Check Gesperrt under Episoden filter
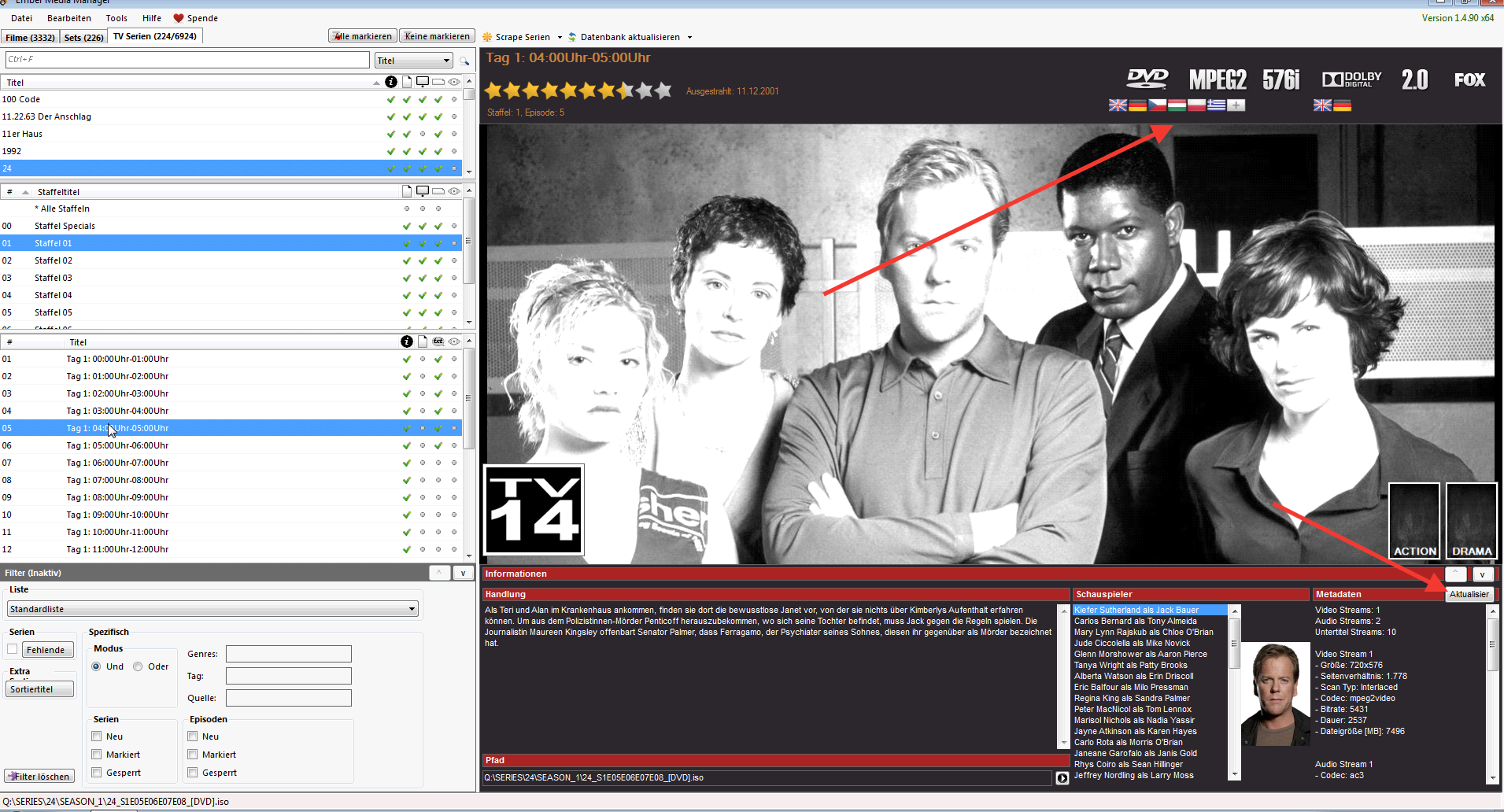1504x812 pixels. click(193, 773)
